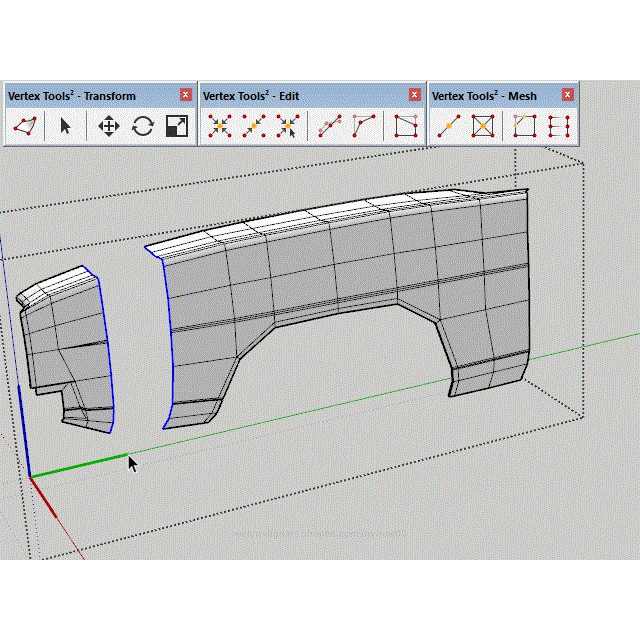This screenshot has height=640, width=640.
Task: Click the square with orange top edge icon
Action: click(525, 126)
